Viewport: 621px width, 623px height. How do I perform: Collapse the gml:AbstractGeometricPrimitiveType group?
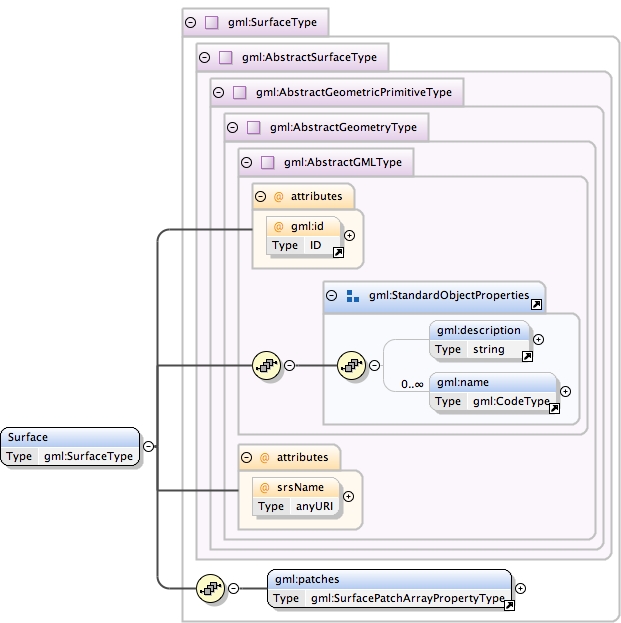coord(219,93)
